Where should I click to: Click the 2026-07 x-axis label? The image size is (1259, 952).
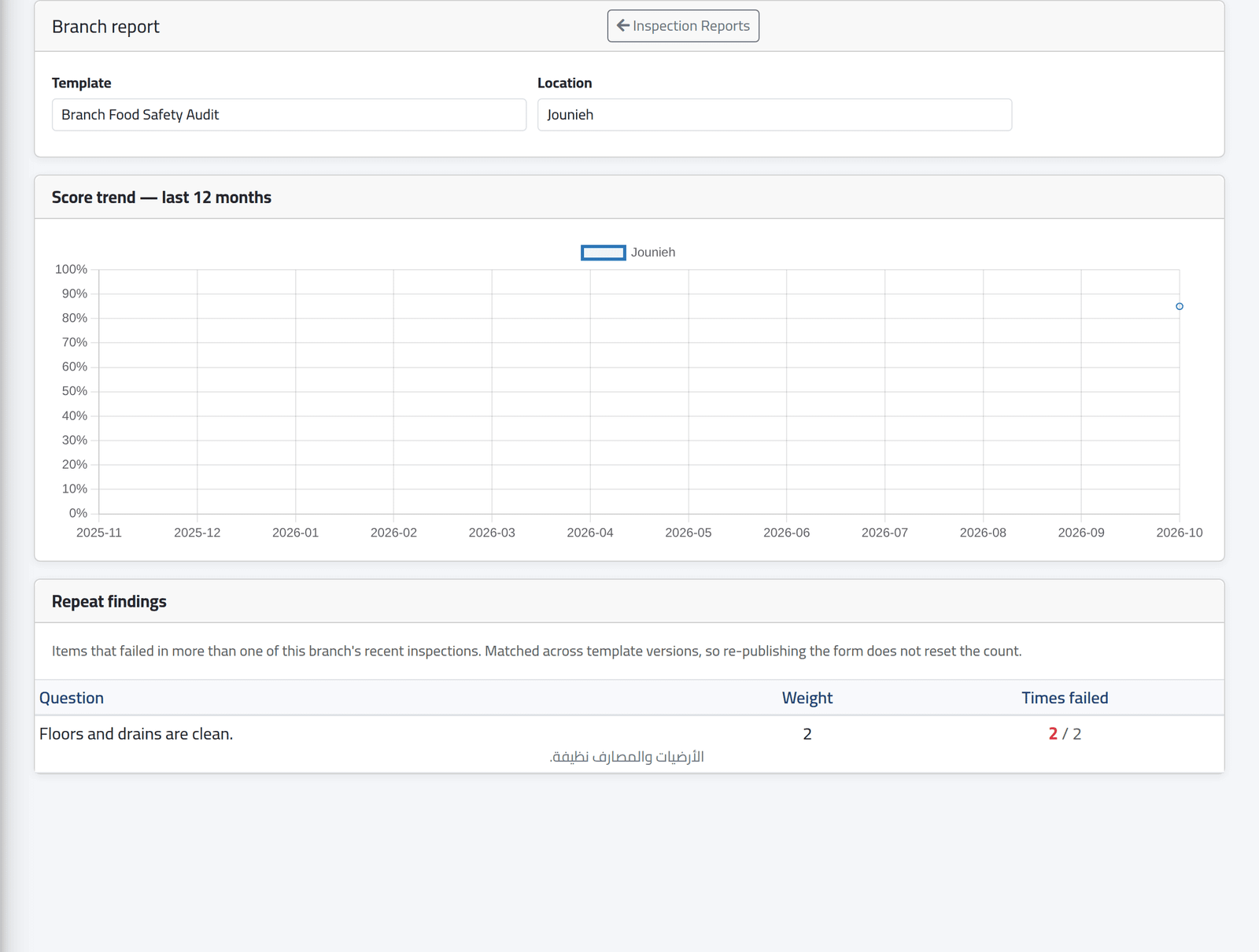click(x=884, y=533)
